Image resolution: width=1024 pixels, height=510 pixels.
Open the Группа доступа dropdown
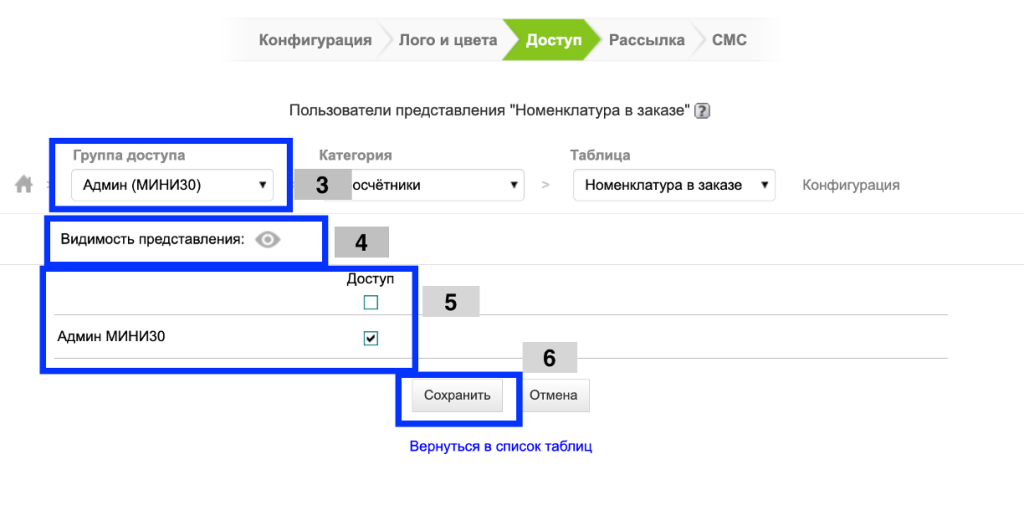[x=172, y=184]
